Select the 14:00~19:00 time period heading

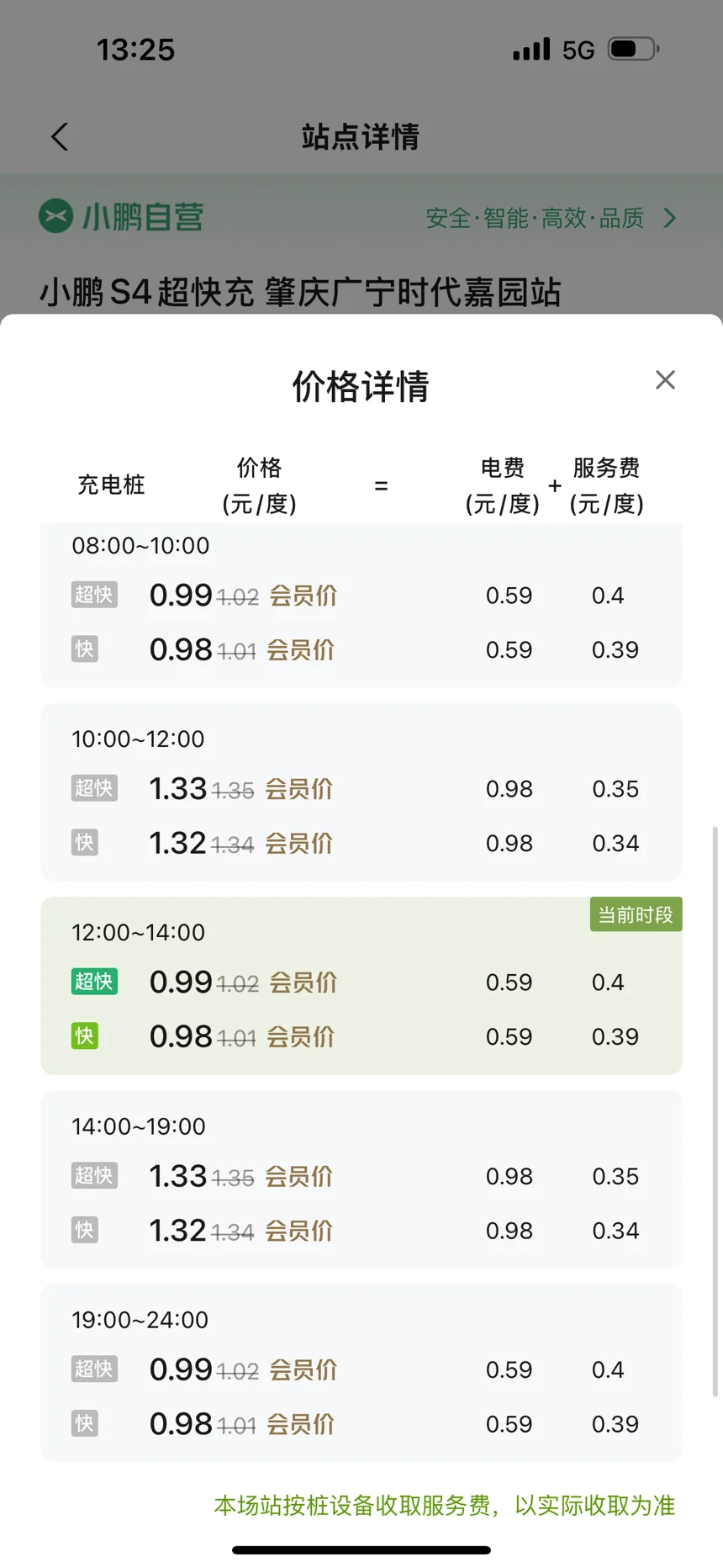pyautogui.click(x=139, y=1126)
